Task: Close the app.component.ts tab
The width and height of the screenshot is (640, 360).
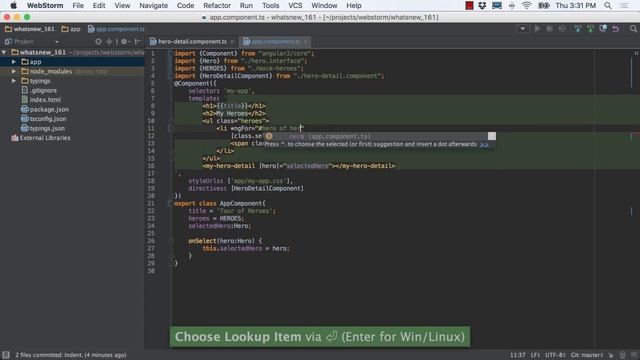Action: pos(306,42)
